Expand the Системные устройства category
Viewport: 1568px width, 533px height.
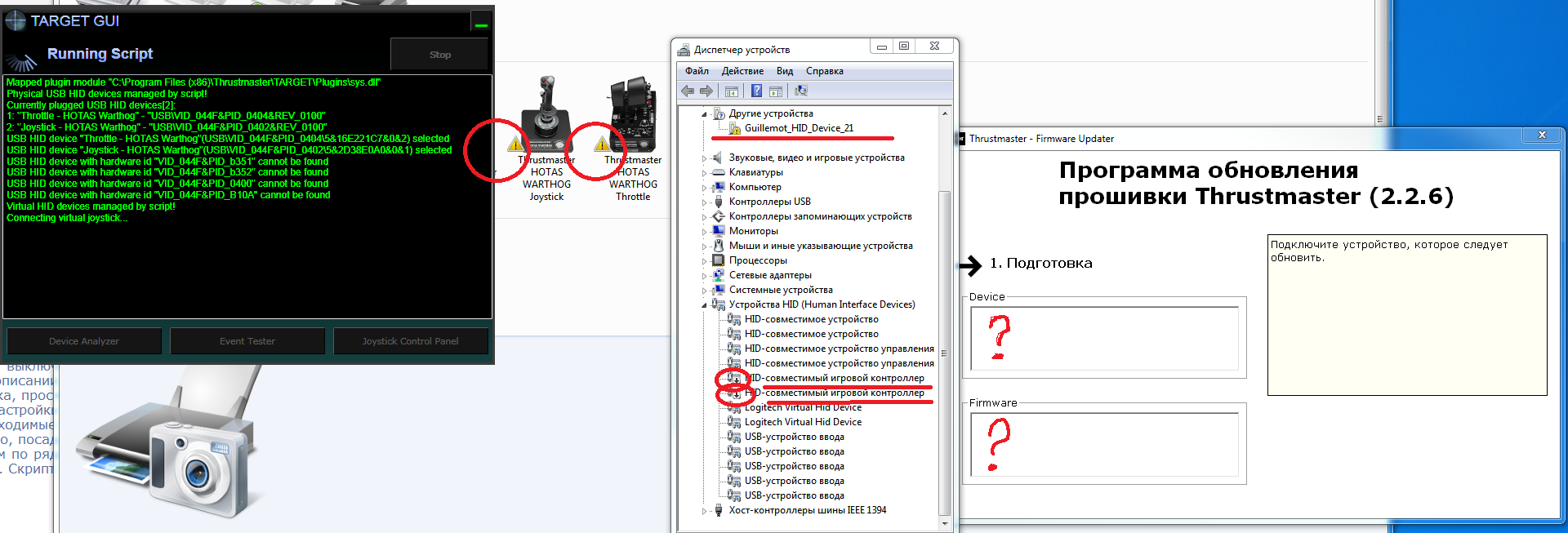[x=705, y=291]
